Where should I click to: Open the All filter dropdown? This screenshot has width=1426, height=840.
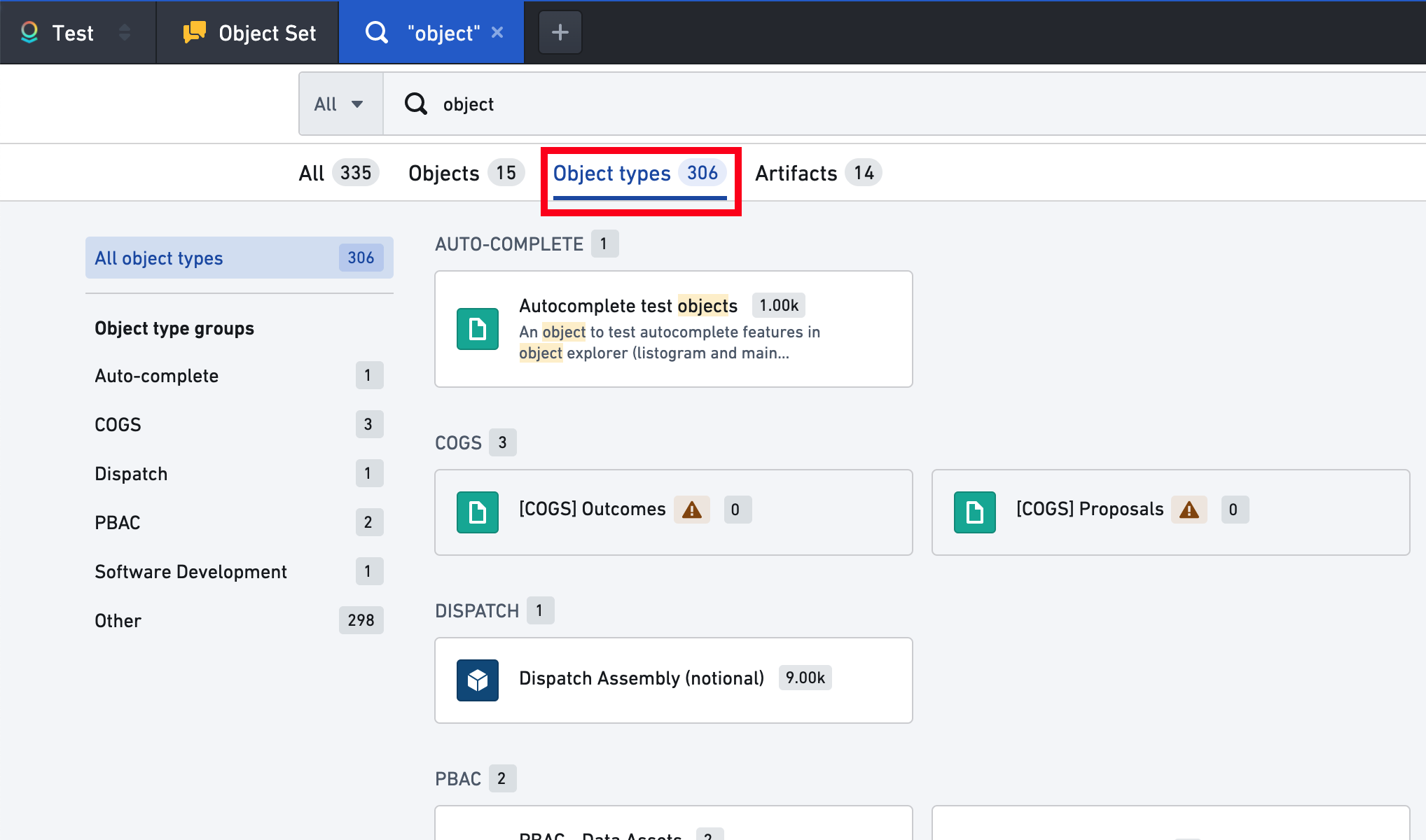(x=340, y=104)
